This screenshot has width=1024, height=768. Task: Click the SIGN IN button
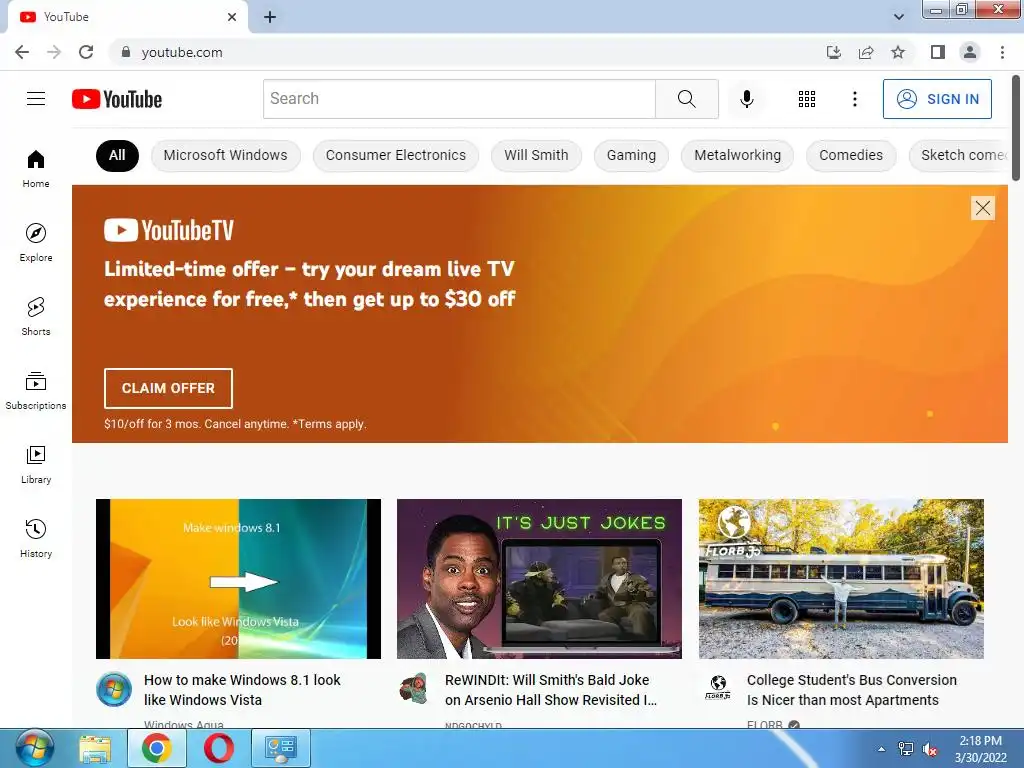937,99
